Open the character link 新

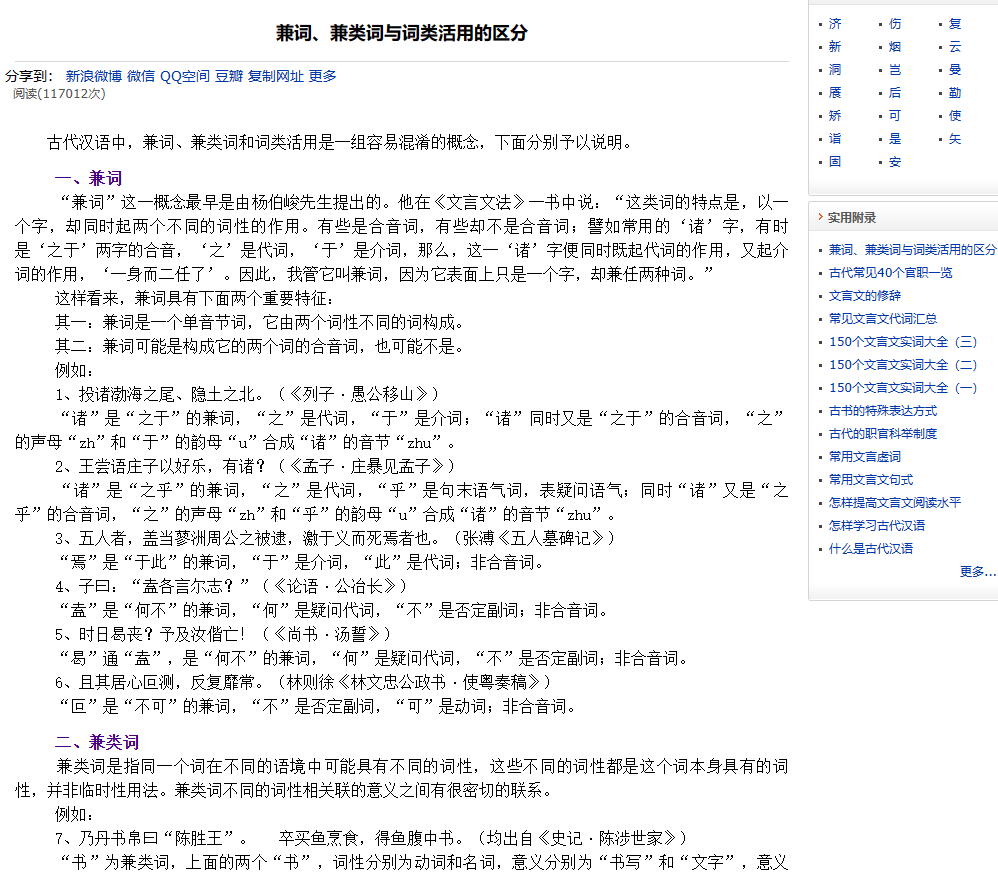(x=835, y=47)
